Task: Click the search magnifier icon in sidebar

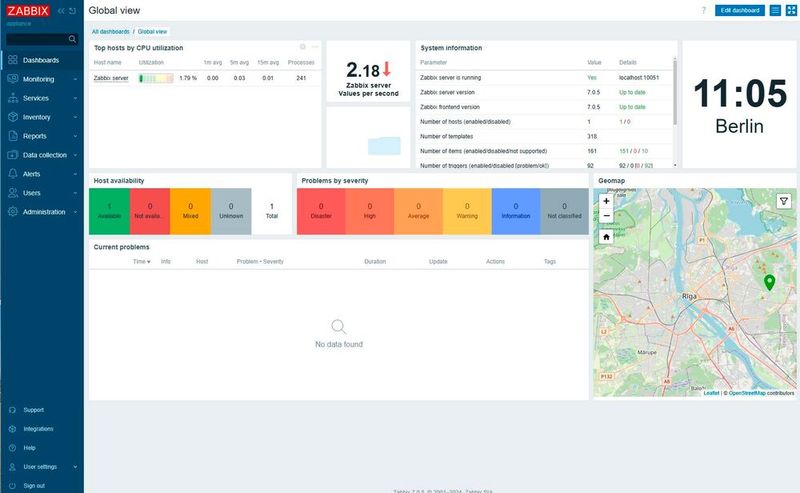Action: click(72, 39)
